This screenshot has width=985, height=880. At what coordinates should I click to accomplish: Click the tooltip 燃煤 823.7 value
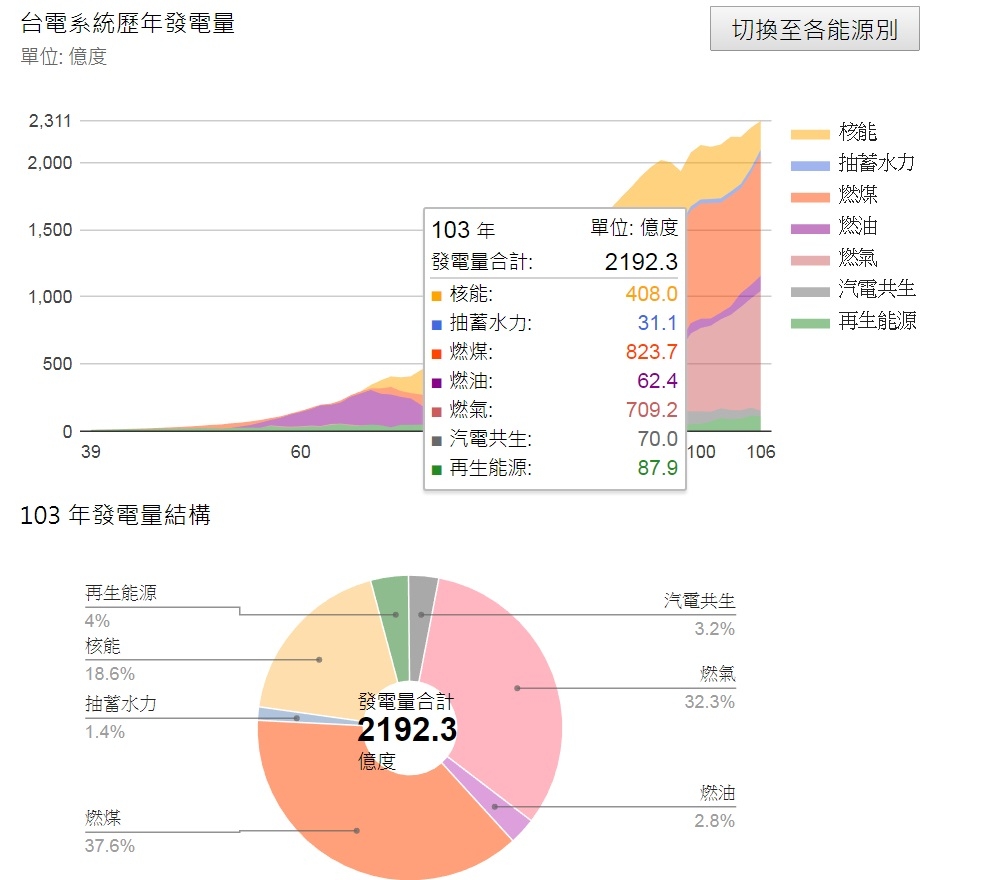pos(651,352)
